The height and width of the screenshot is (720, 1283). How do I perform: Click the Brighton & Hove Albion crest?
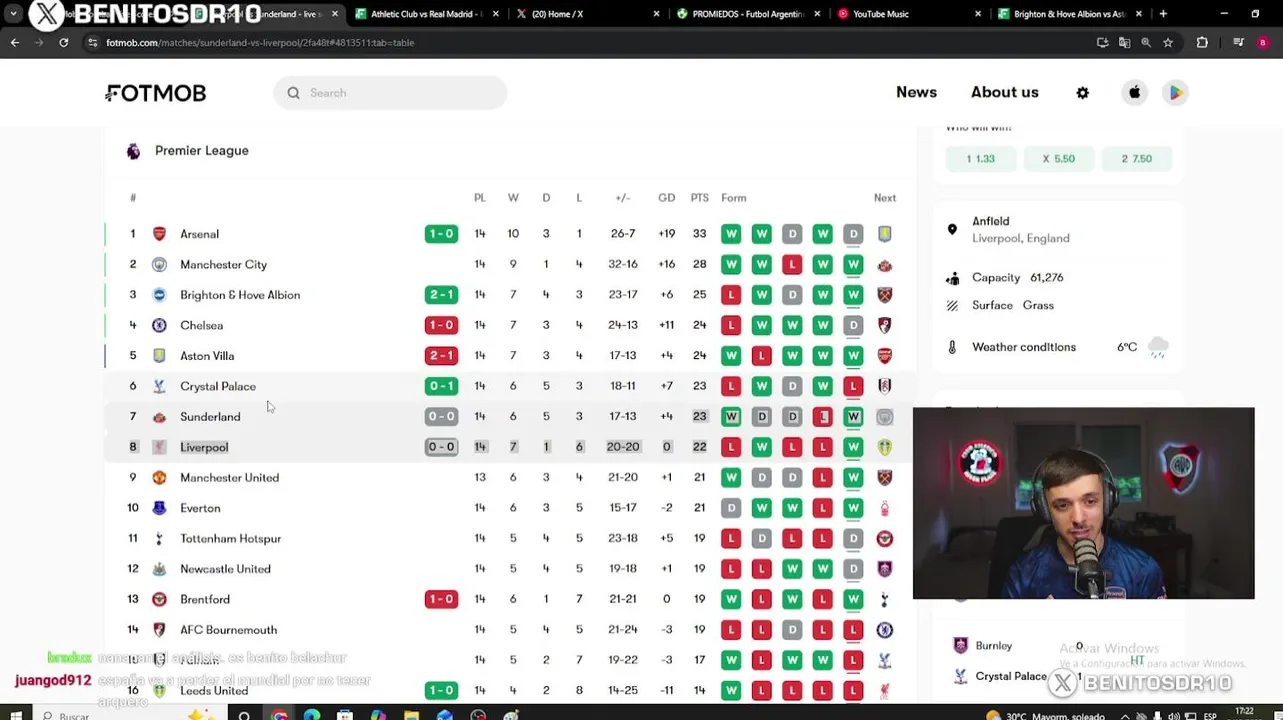159,295
